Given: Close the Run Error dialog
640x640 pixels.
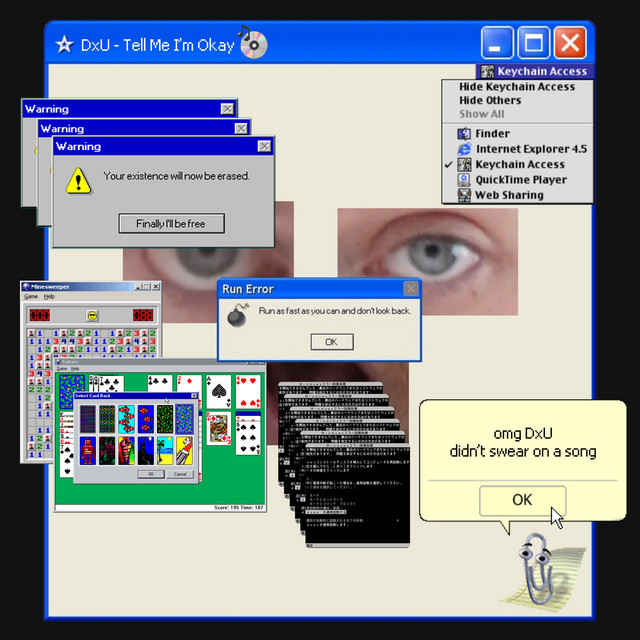Looking at the screenshot, I should tap(410, 289).
